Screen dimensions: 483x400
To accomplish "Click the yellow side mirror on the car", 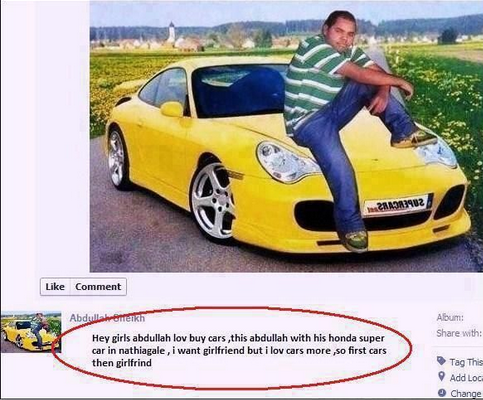I will [172, 109].
